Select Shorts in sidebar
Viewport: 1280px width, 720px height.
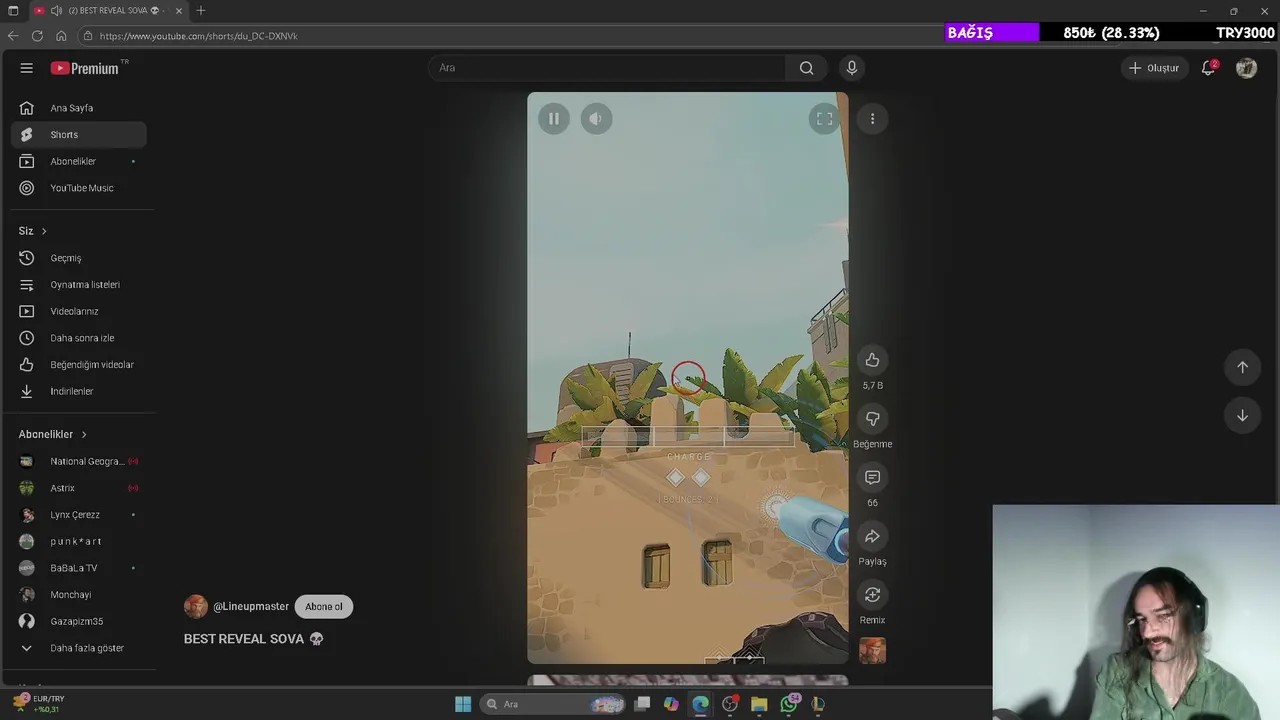pos(79,135)
